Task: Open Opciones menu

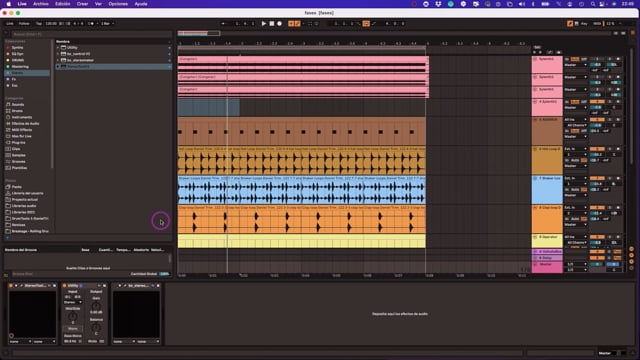Action: 118,4
